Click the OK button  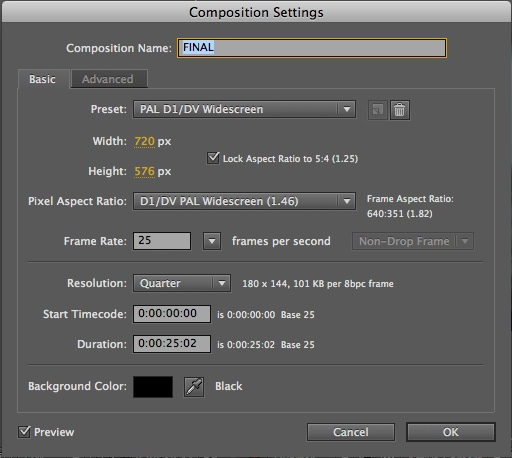pyautogui.click(x=451, y=432)
